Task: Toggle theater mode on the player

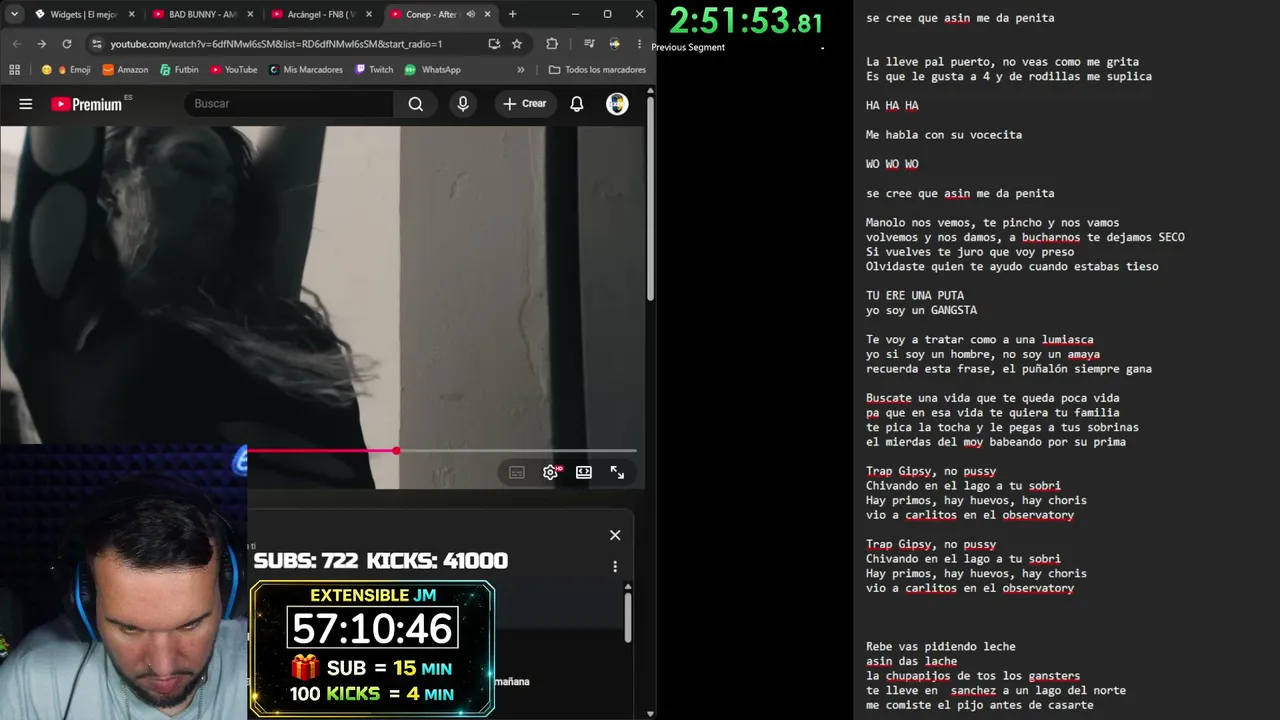Action: [x=584, y=473]
